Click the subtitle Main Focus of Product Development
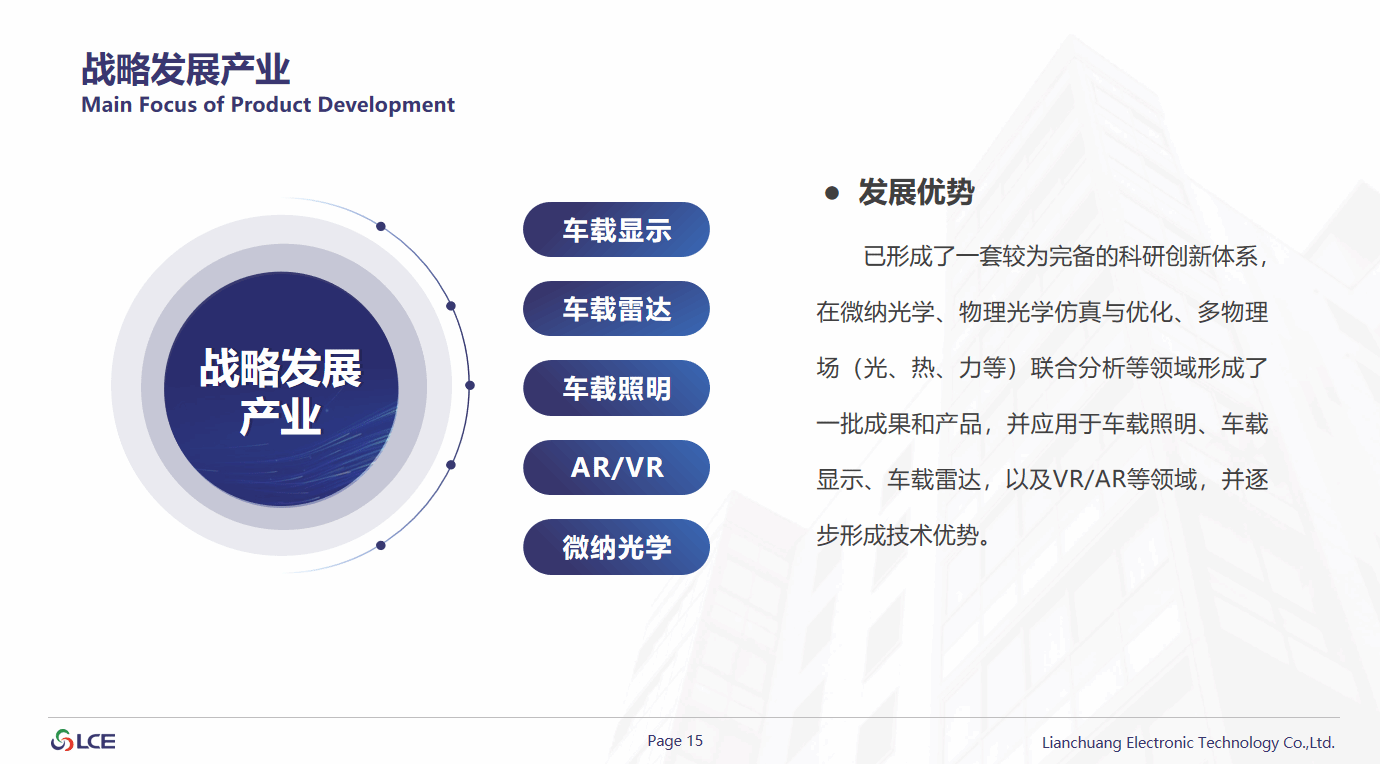 pos(268,105)
